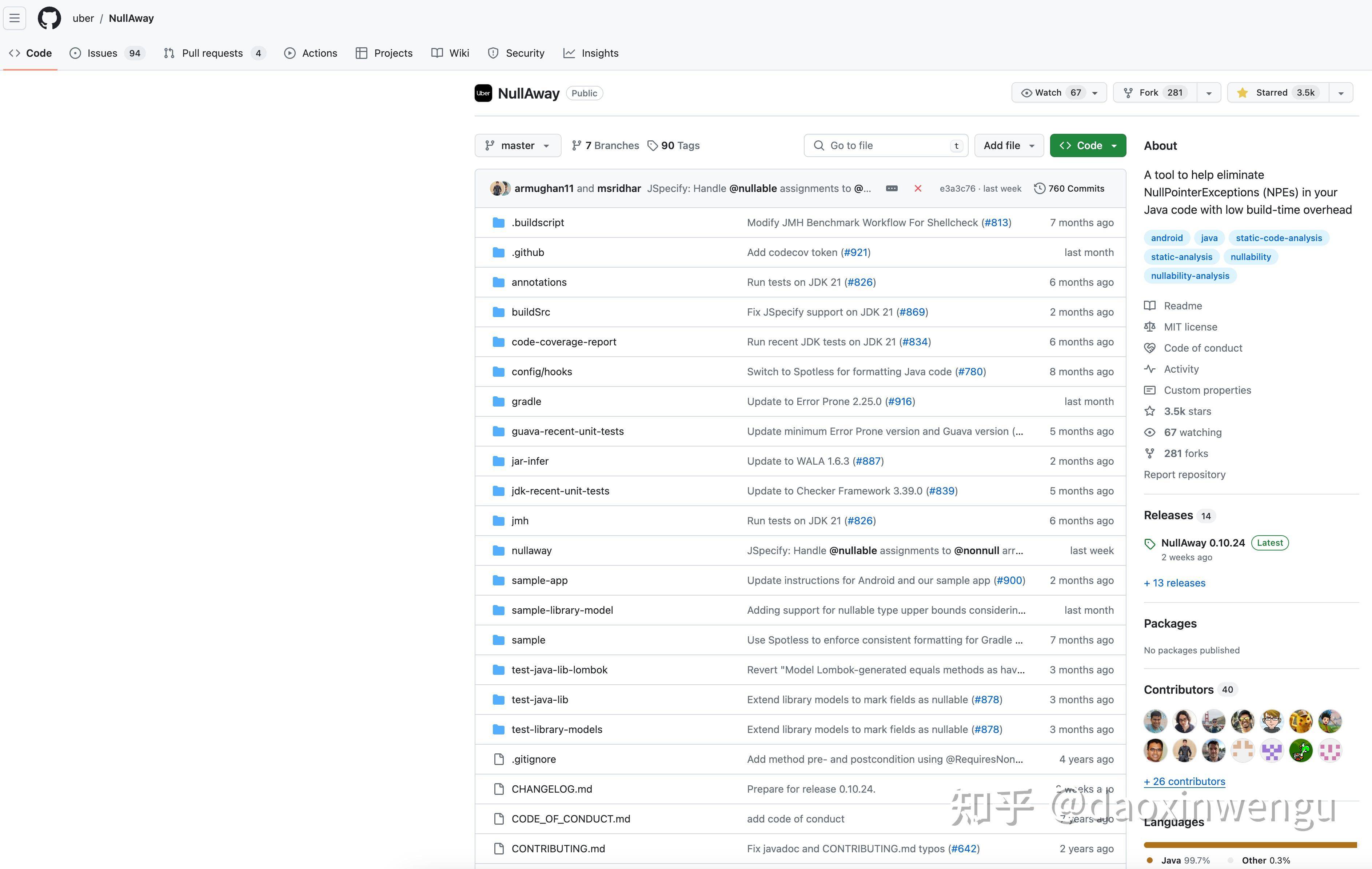1372x869 pixels.
Task: Click the Activity pulse icon
Action: click(1150, 369)
